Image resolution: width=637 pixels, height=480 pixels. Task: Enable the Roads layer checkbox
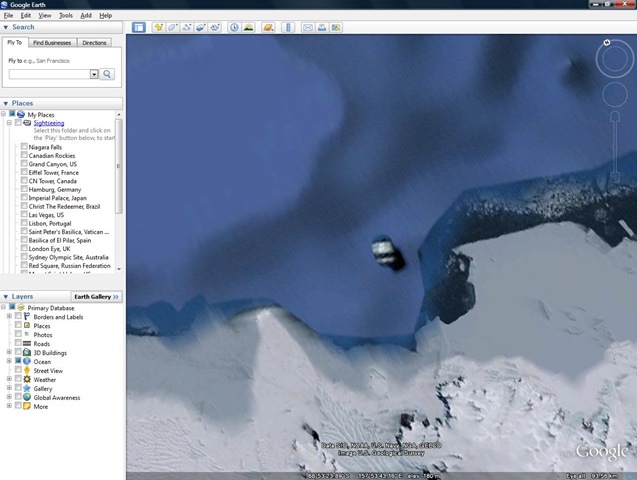(x=18, y=342)
